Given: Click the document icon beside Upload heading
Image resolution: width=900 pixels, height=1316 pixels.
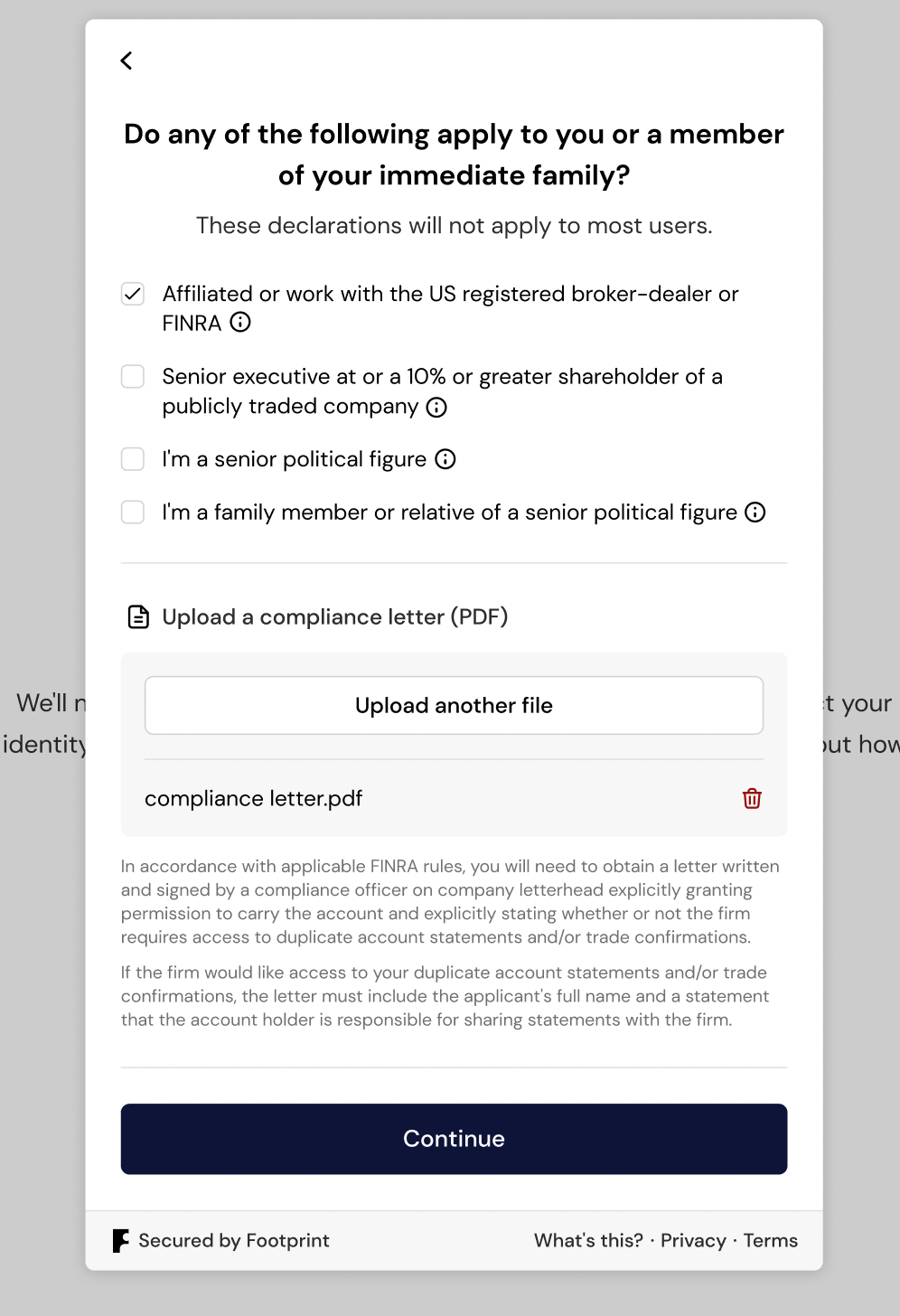Looking at the screenshot, I should pyautogui.click(x=138, y=617).
